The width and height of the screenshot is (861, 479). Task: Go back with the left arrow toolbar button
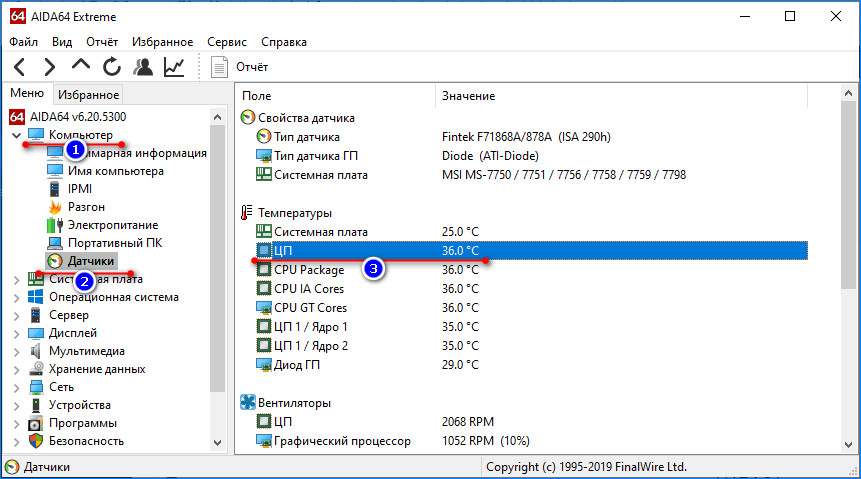[20, 67]
